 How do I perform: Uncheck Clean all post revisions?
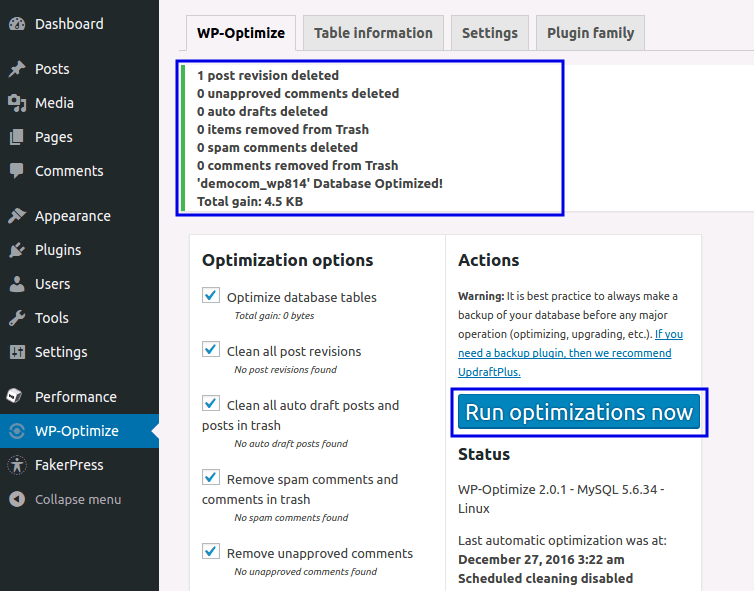[211, 349]
